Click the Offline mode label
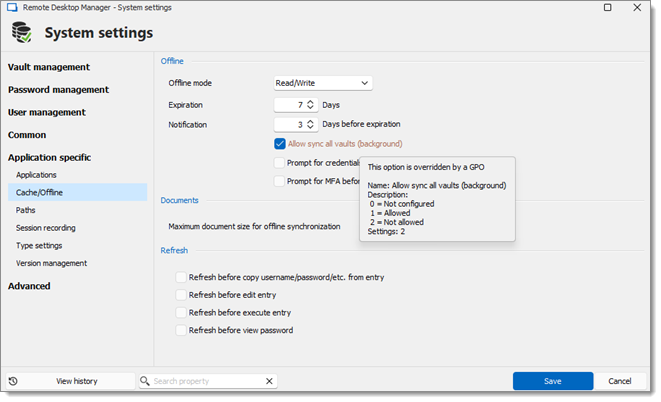 [x=190, y=83]
